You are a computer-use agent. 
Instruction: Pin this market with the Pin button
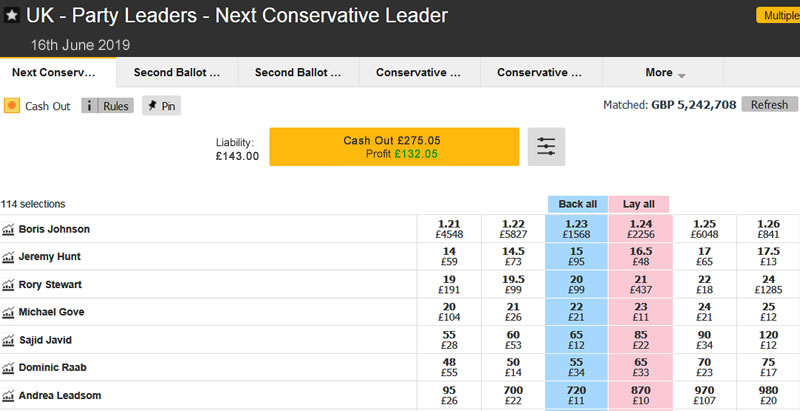[x=161, y=105]
